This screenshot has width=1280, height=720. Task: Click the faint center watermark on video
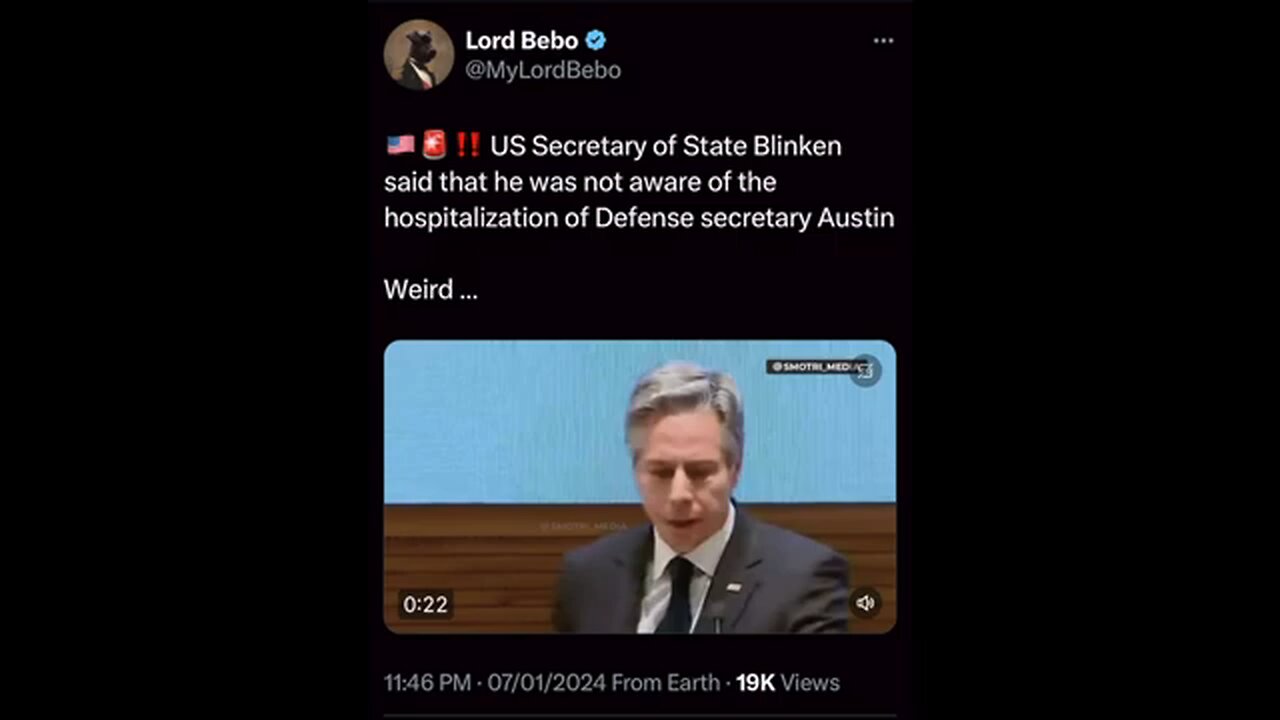click(x=584, y=524)
